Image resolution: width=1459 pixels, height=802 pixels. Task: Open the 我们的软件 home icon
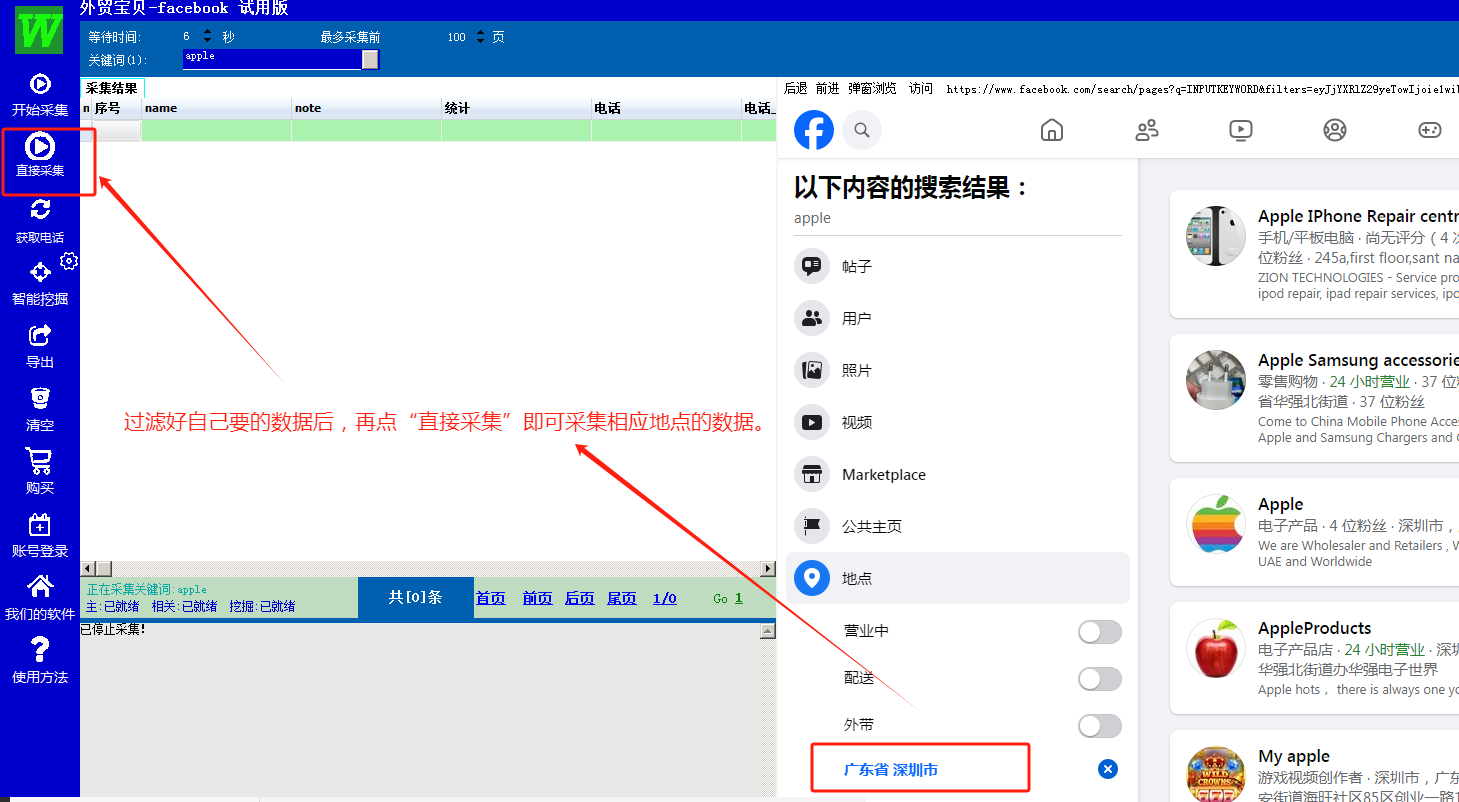tap(40, 586)
